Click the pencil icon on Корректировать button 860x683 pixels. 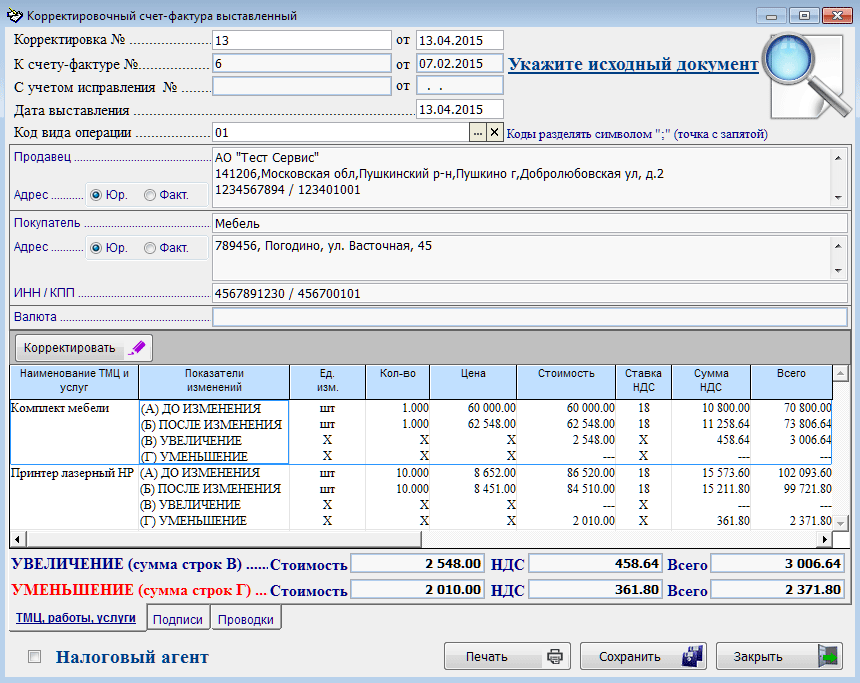(x=137, y=348)
